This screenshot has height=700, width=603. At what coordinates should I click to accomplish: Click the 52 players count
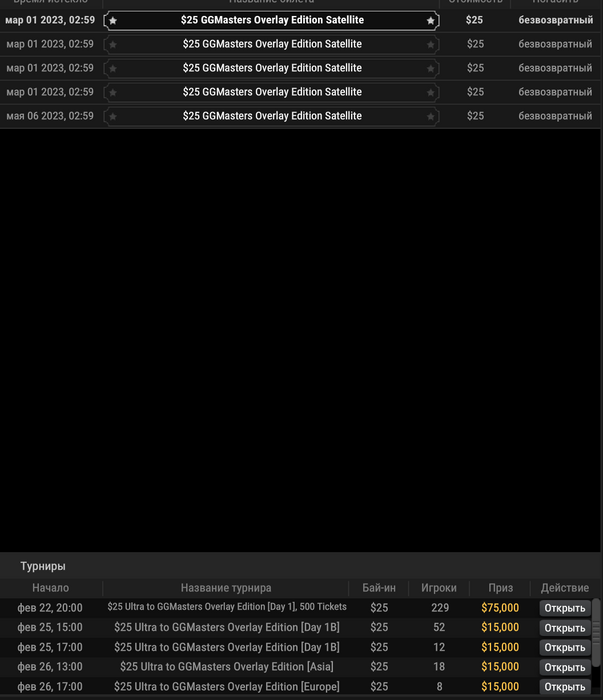click(439, 628)
